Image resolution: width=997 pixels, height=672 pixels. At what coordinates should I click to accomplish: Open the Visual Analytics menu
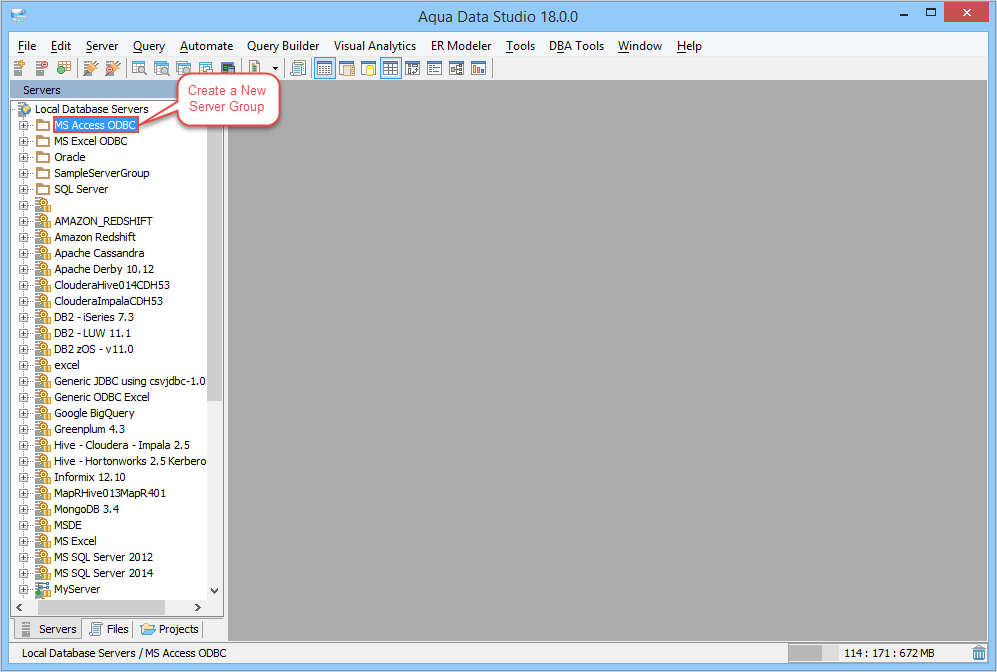tap(375, 46)
